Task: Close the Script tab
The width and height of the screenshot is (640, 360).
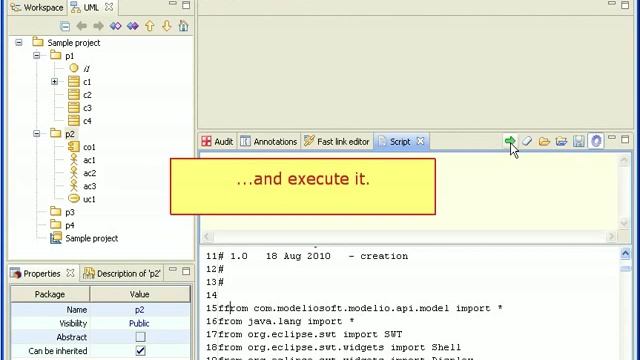Action: pos(420,141)
